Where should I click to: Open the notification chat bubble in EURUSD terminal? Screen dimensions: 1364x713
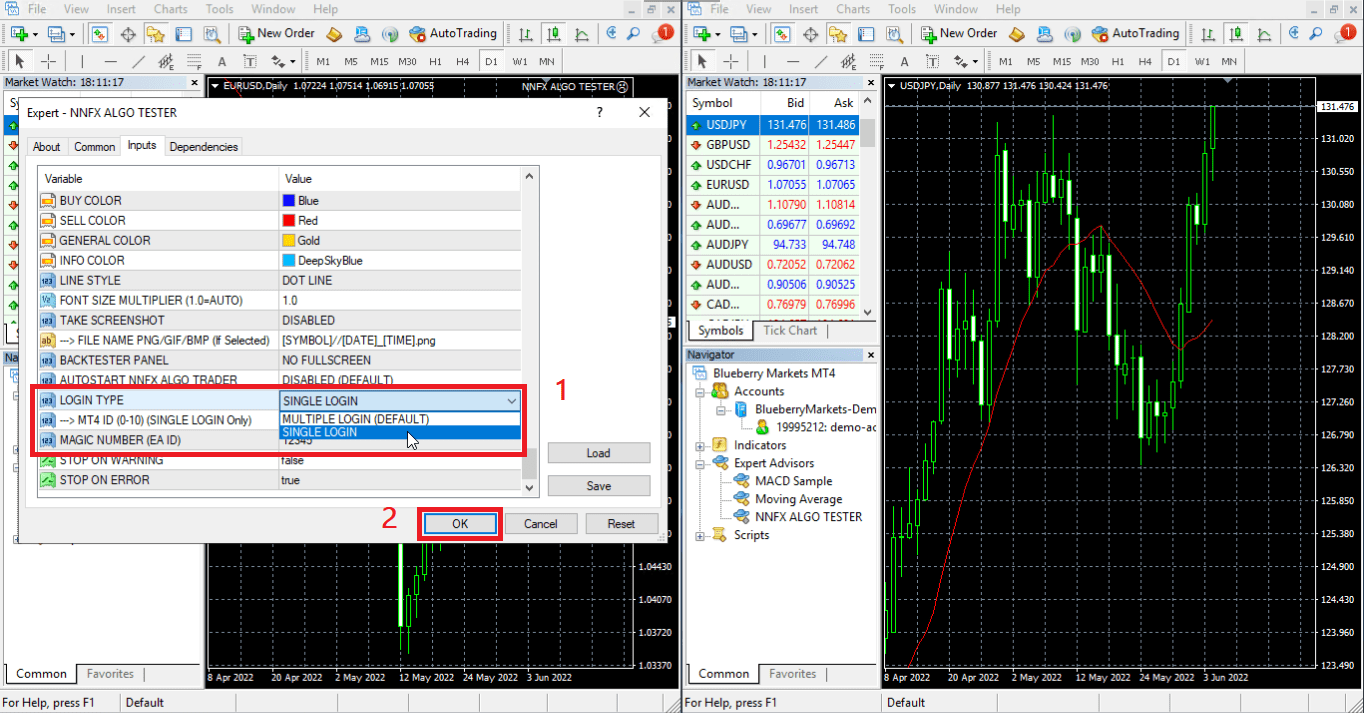[x=664, y=34]
